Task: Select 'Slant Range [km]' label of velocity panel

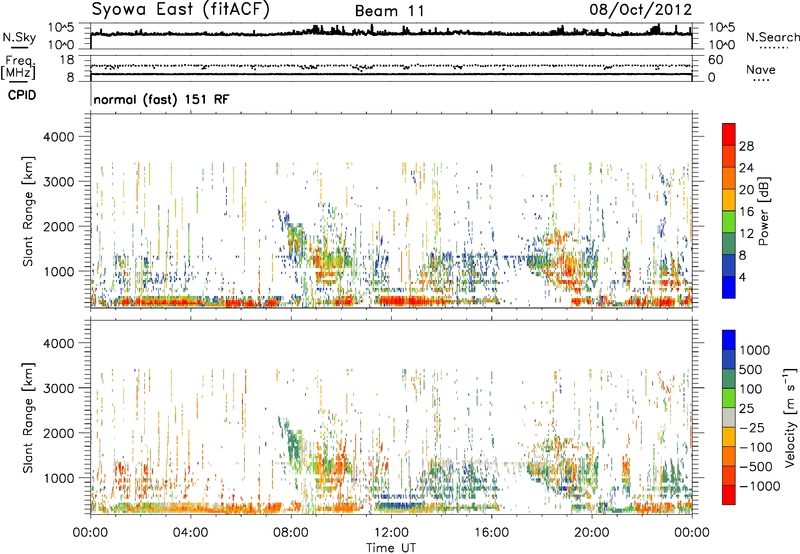Action: click(28, 418)
